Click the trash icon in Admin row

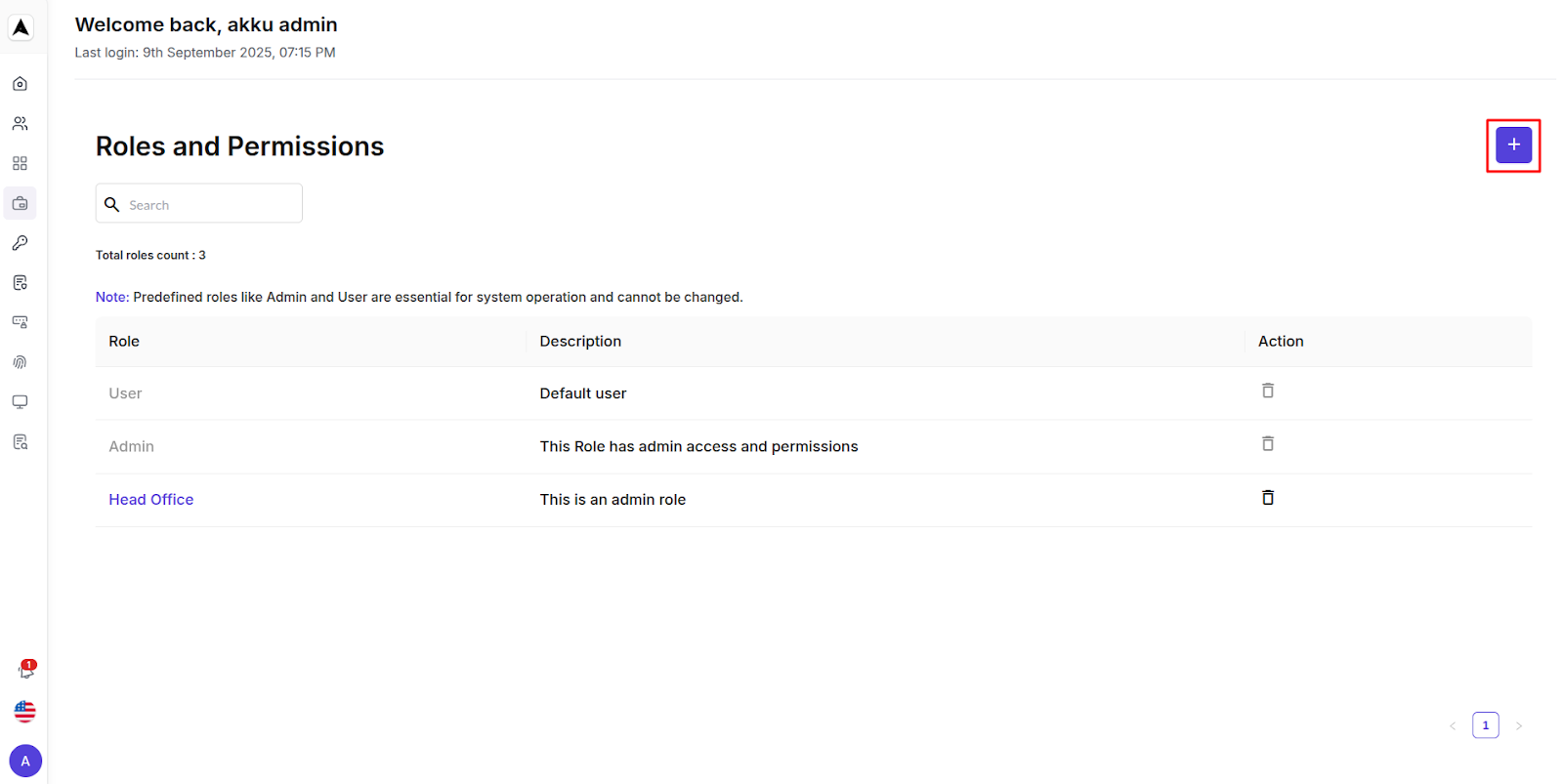click(x=1268, y=443)
